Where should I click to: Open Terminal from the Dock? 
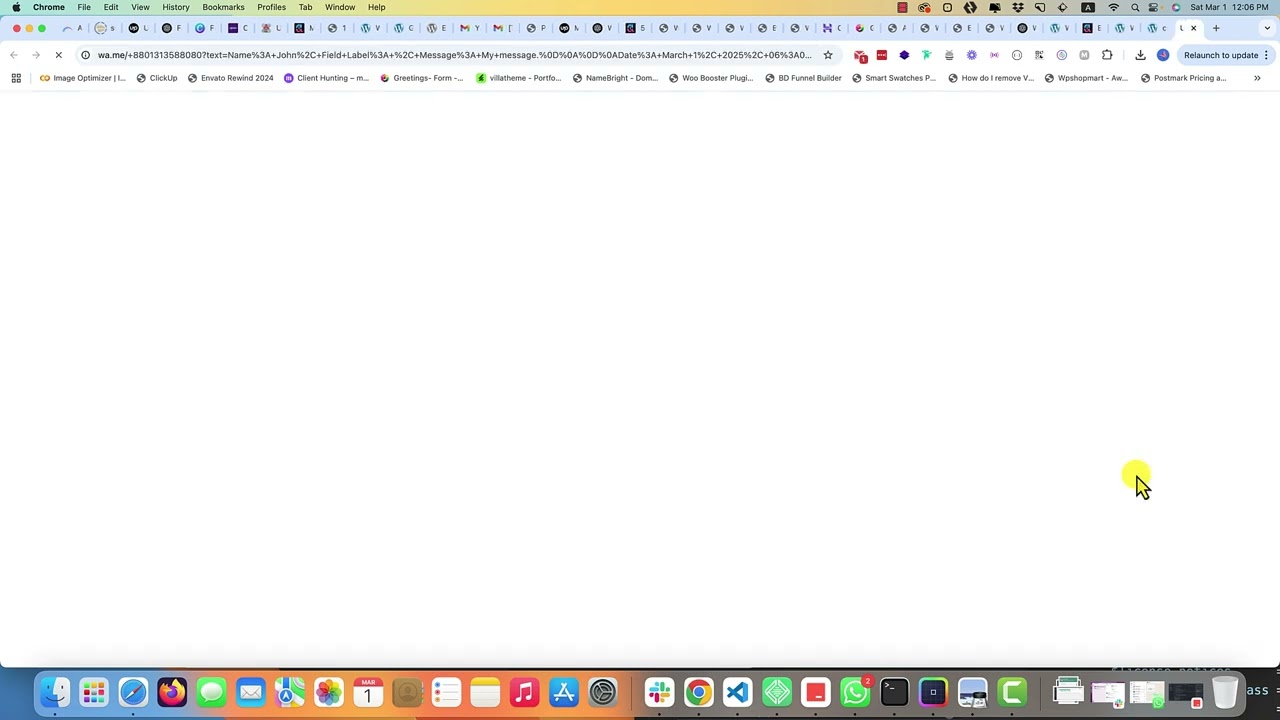894,692
